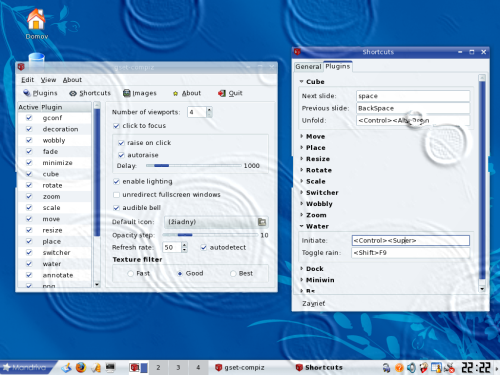Expand the Dock shortcuts section
This screenshot has height=375, width=500.
(301, 268)
